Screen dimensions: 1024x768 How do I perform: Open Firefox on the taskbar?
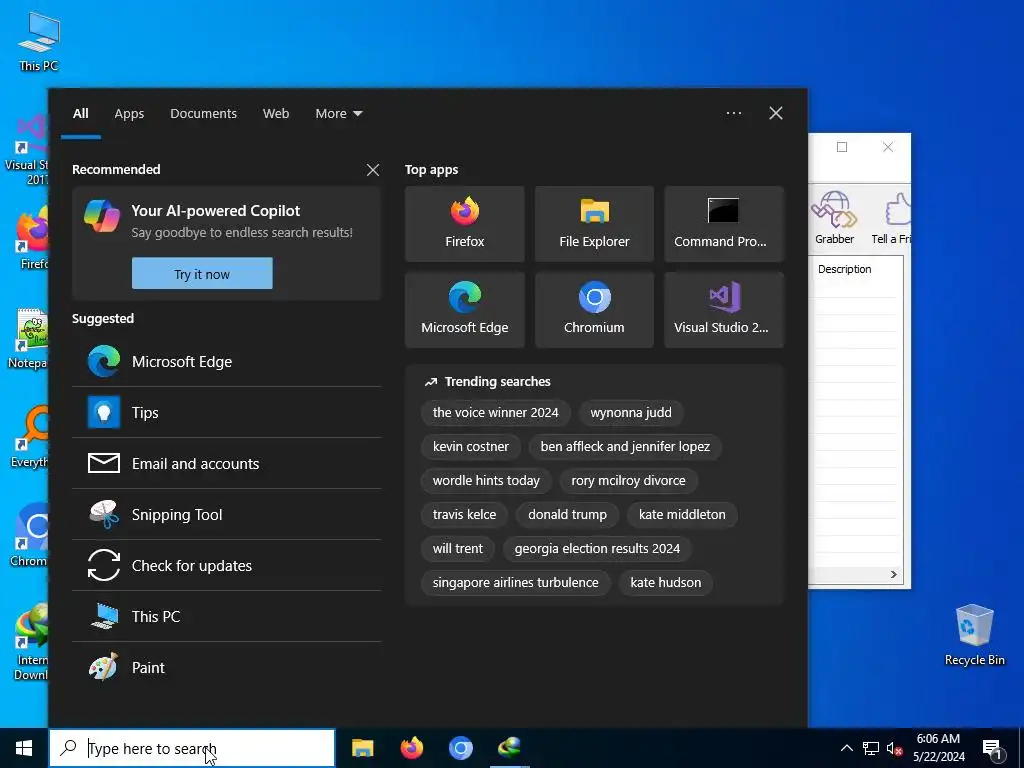coord(411,748)
